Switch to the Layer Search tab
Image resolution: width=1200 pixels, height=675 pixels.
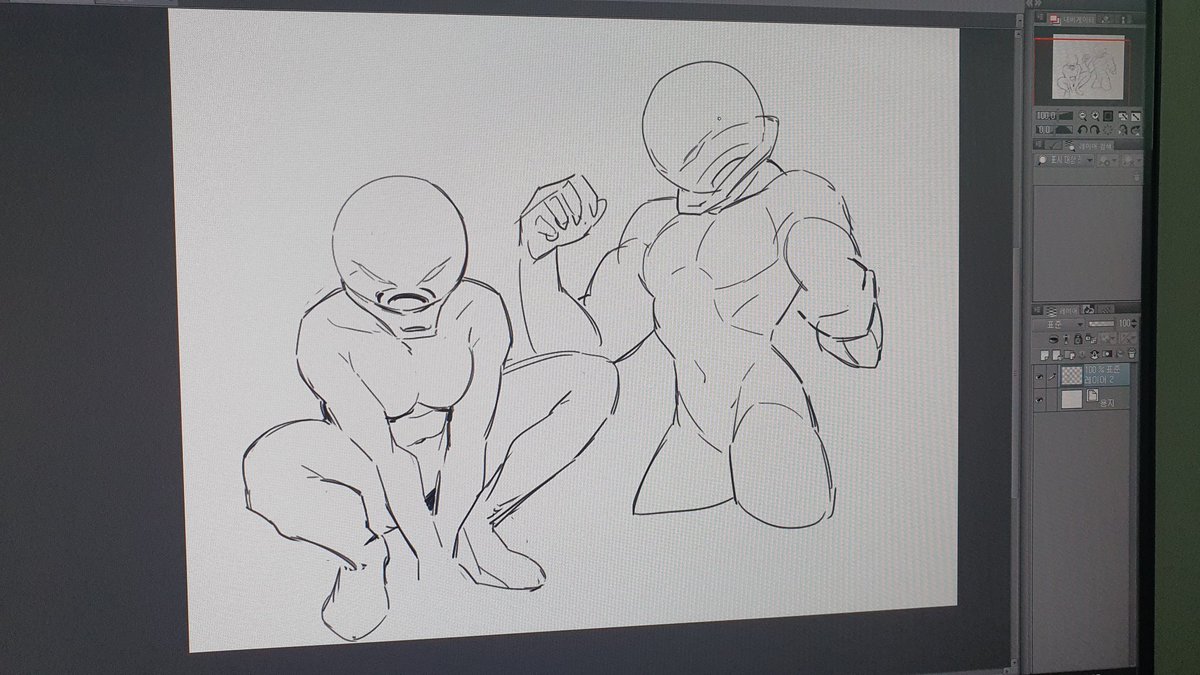(1088, 146)
